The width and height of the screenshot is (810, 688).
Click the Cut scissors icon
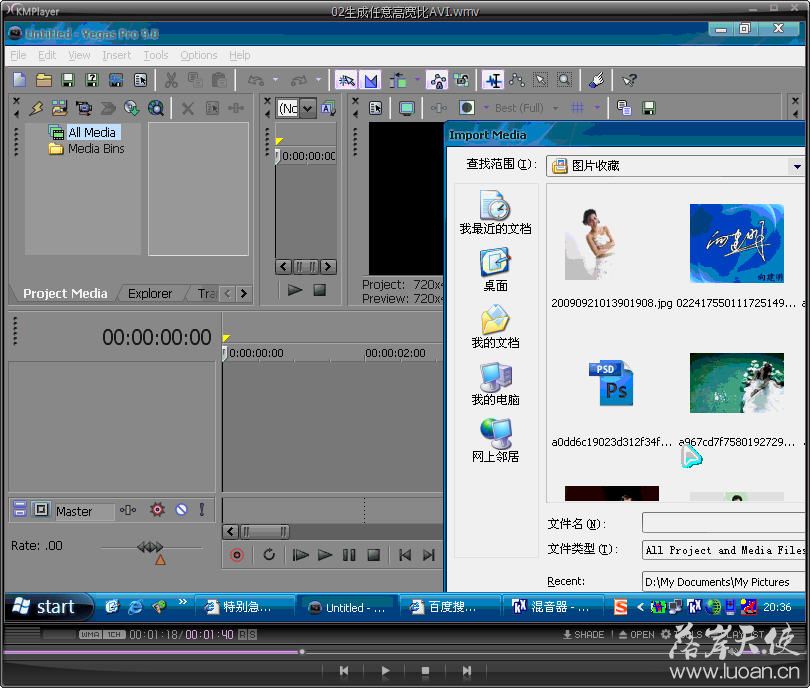click(x=171, y=80)
